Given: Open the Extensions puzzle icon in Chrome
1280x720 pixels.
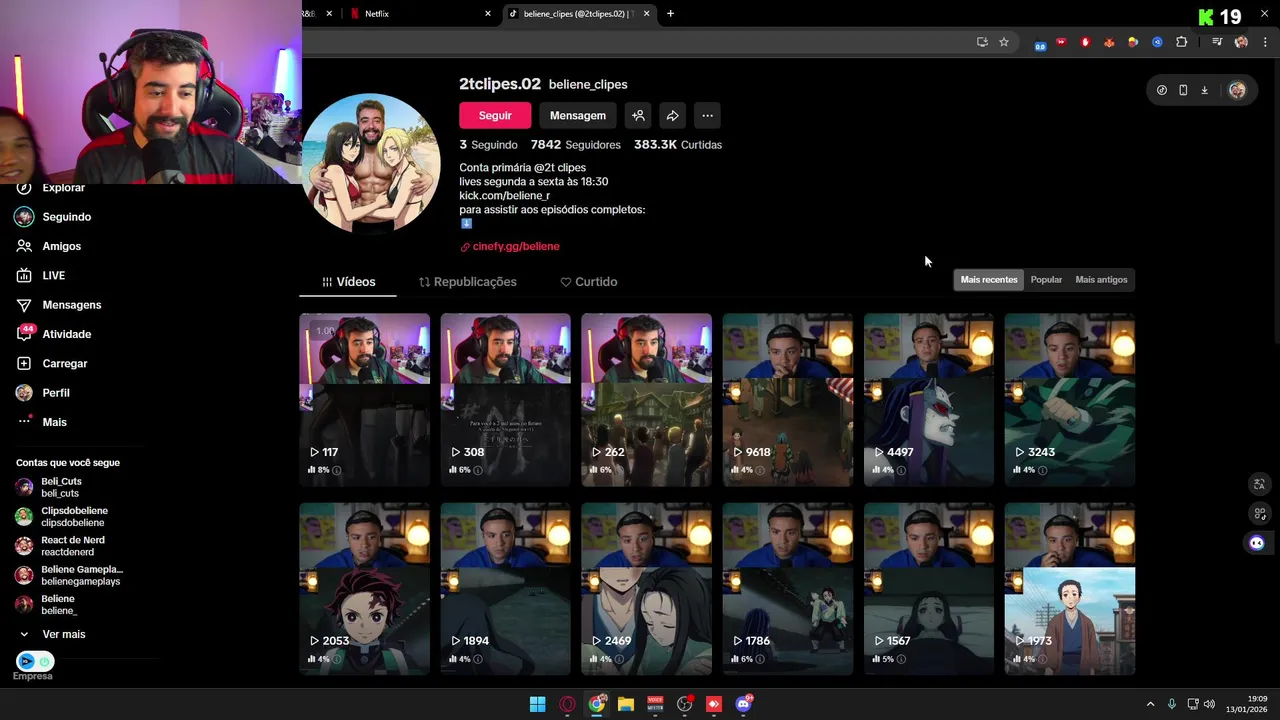Looking at the screenshot, I should tap(1182, 42).
